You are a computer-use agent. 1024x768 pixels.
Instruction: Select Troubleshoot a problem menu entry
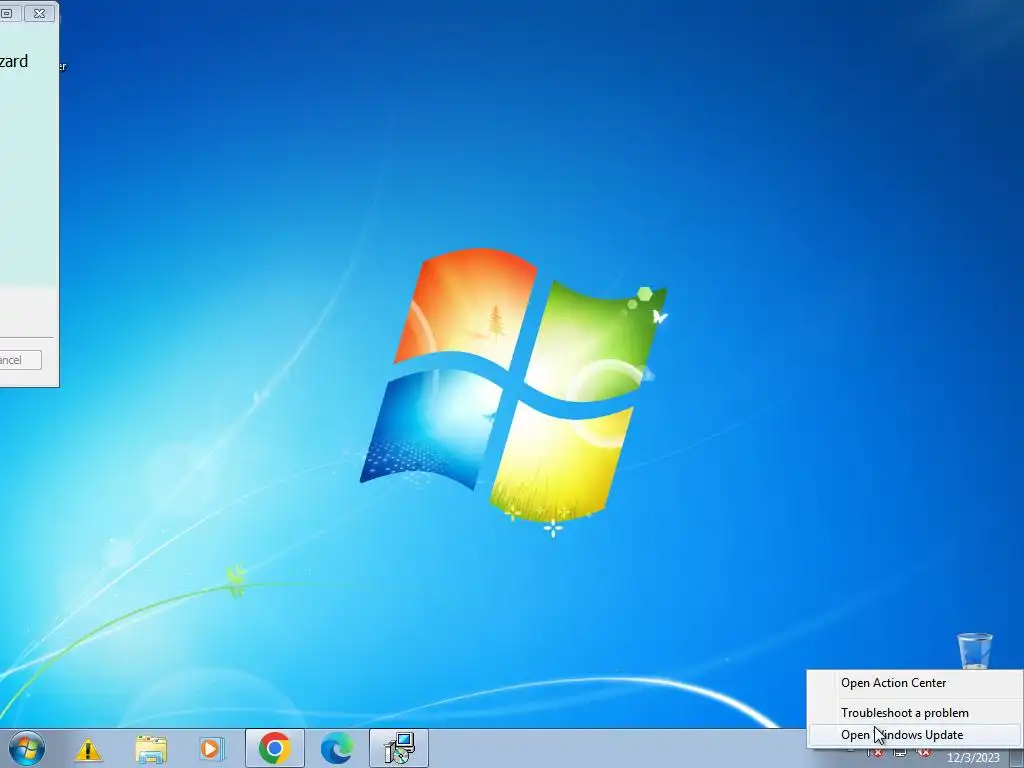point(914,712)
